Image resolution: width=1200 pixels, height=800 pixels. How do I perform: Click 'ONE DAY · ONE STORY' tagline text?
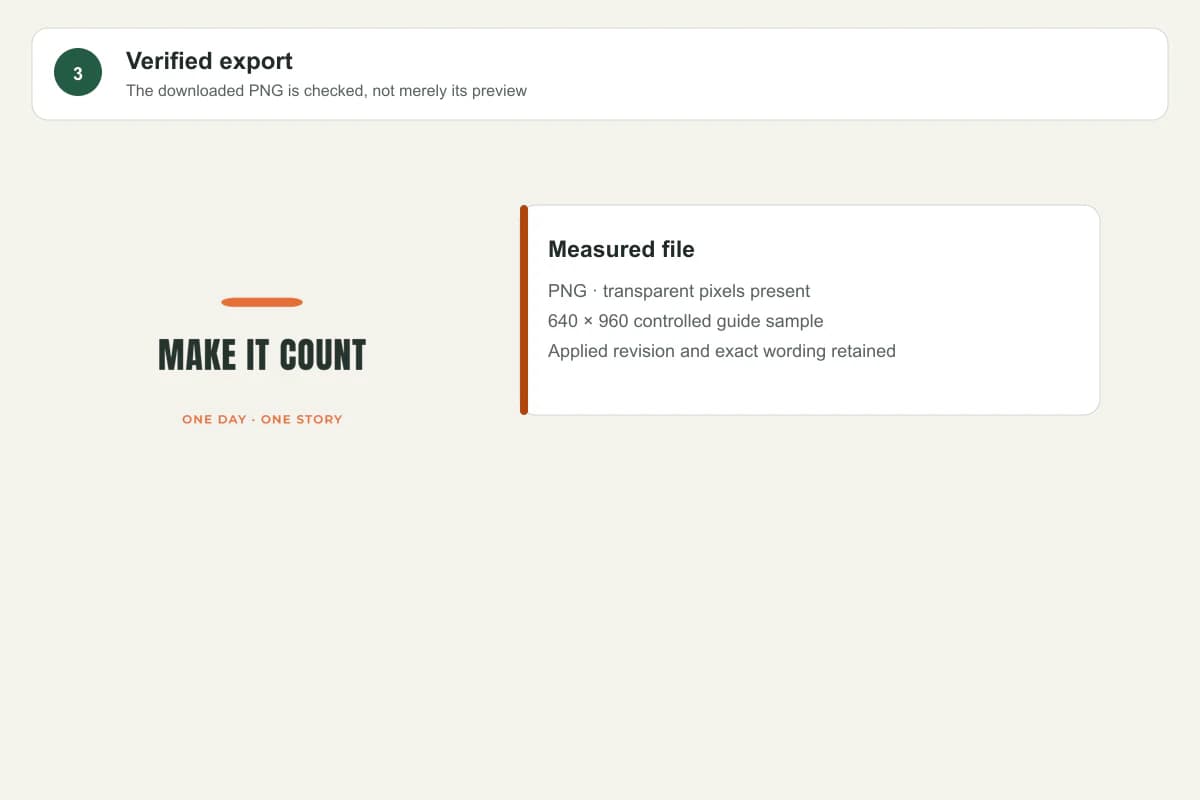262,419
